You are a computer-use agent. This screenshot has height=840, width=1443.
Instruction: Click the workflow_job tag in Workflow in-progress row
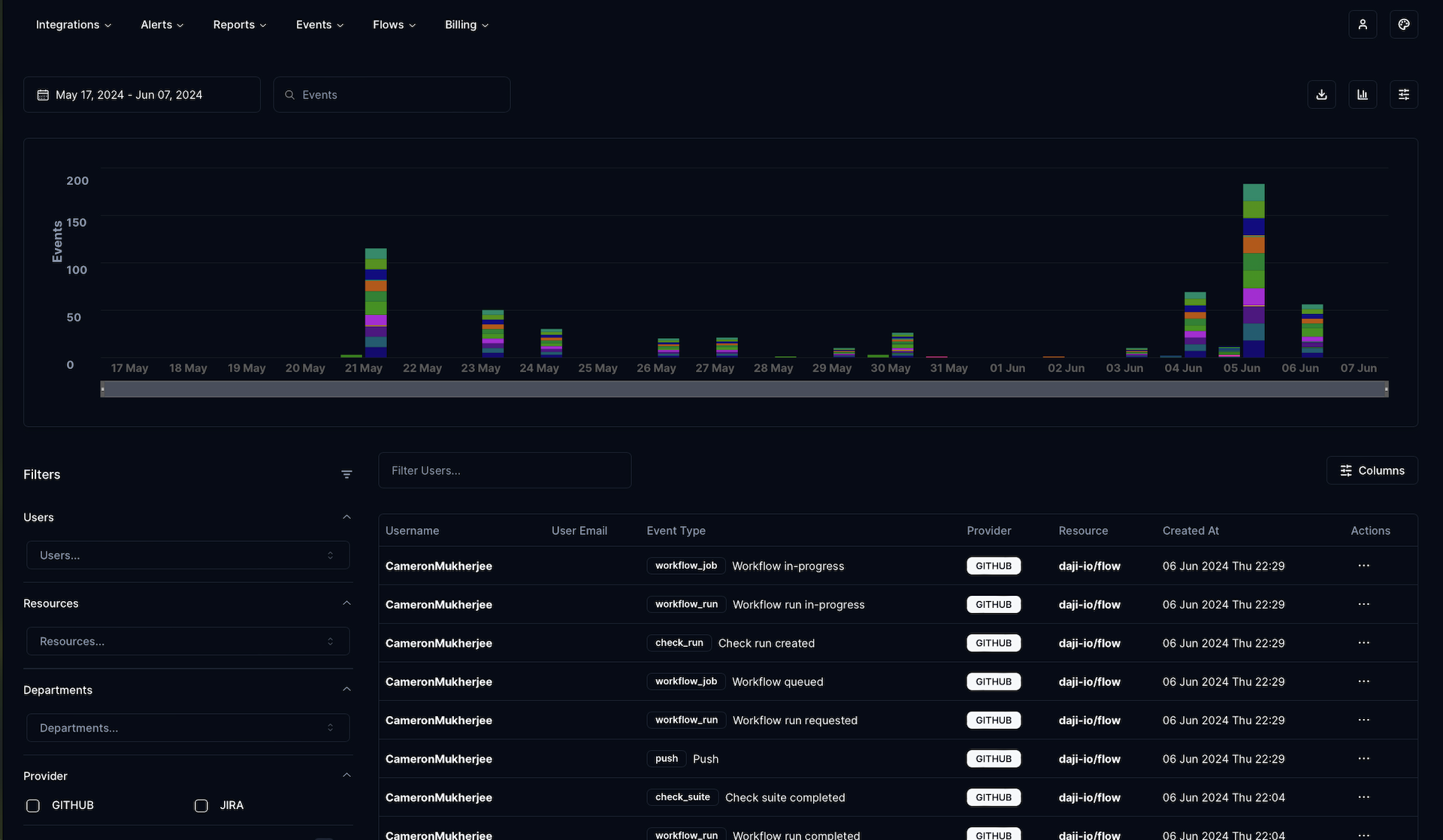click(686, 566)
